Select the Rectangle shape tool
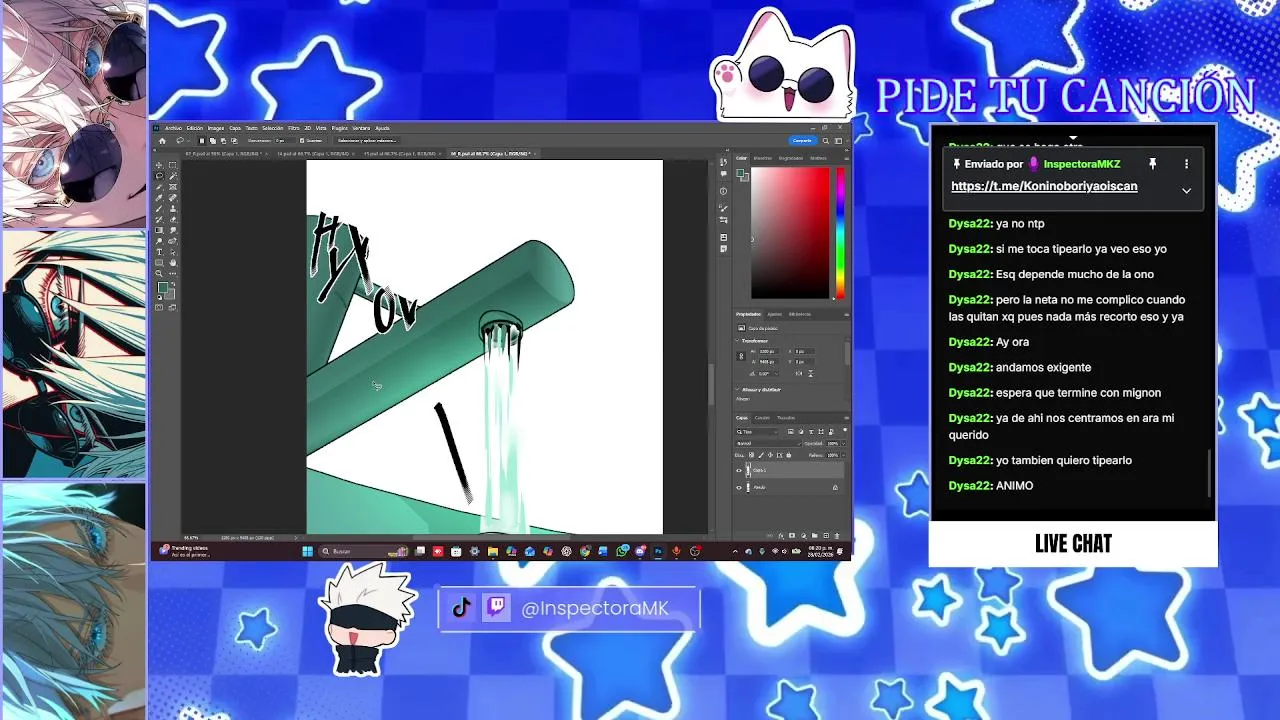 (x=159, y=263)
